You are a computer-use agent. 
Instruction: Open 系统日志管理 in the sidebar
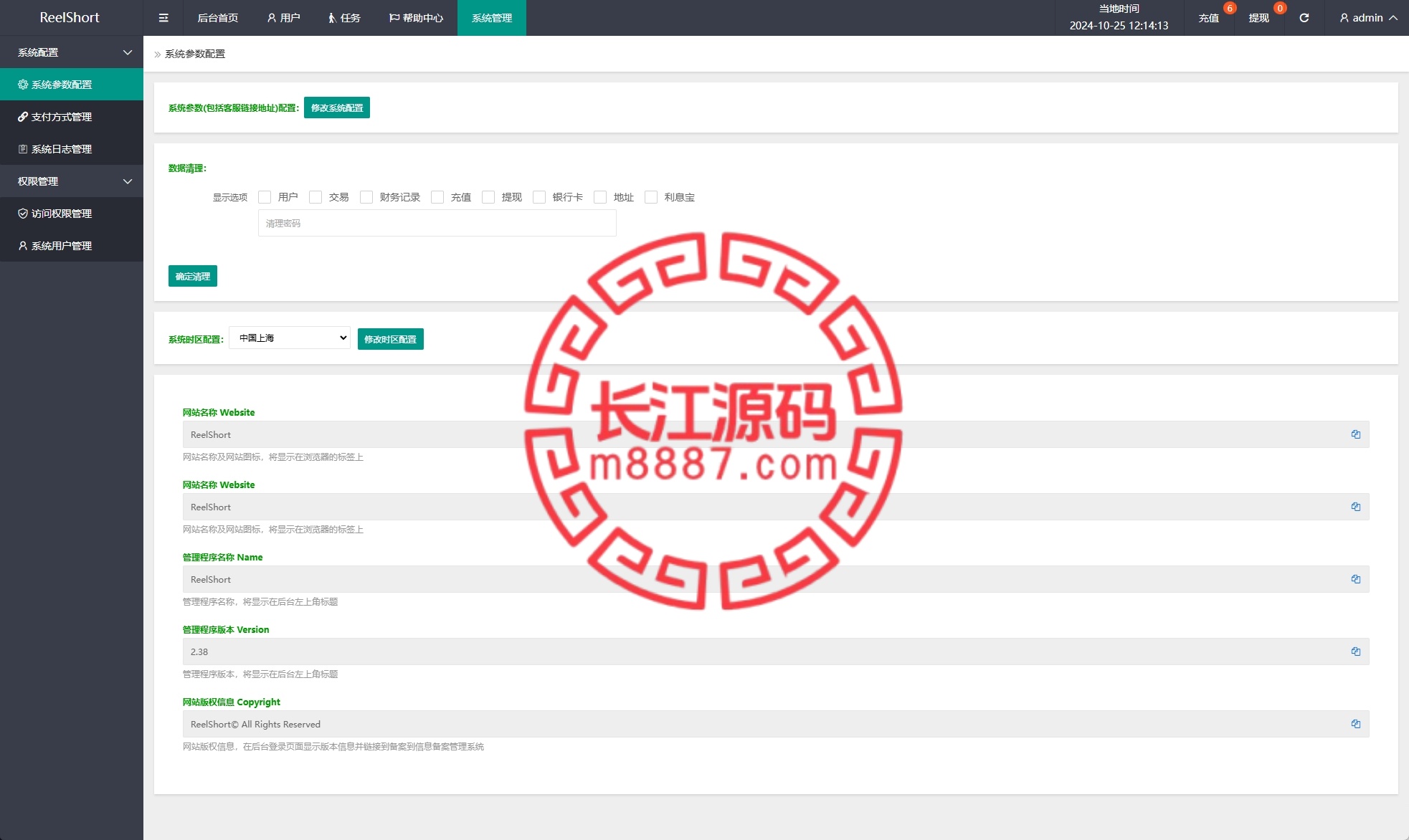point(72,149)
